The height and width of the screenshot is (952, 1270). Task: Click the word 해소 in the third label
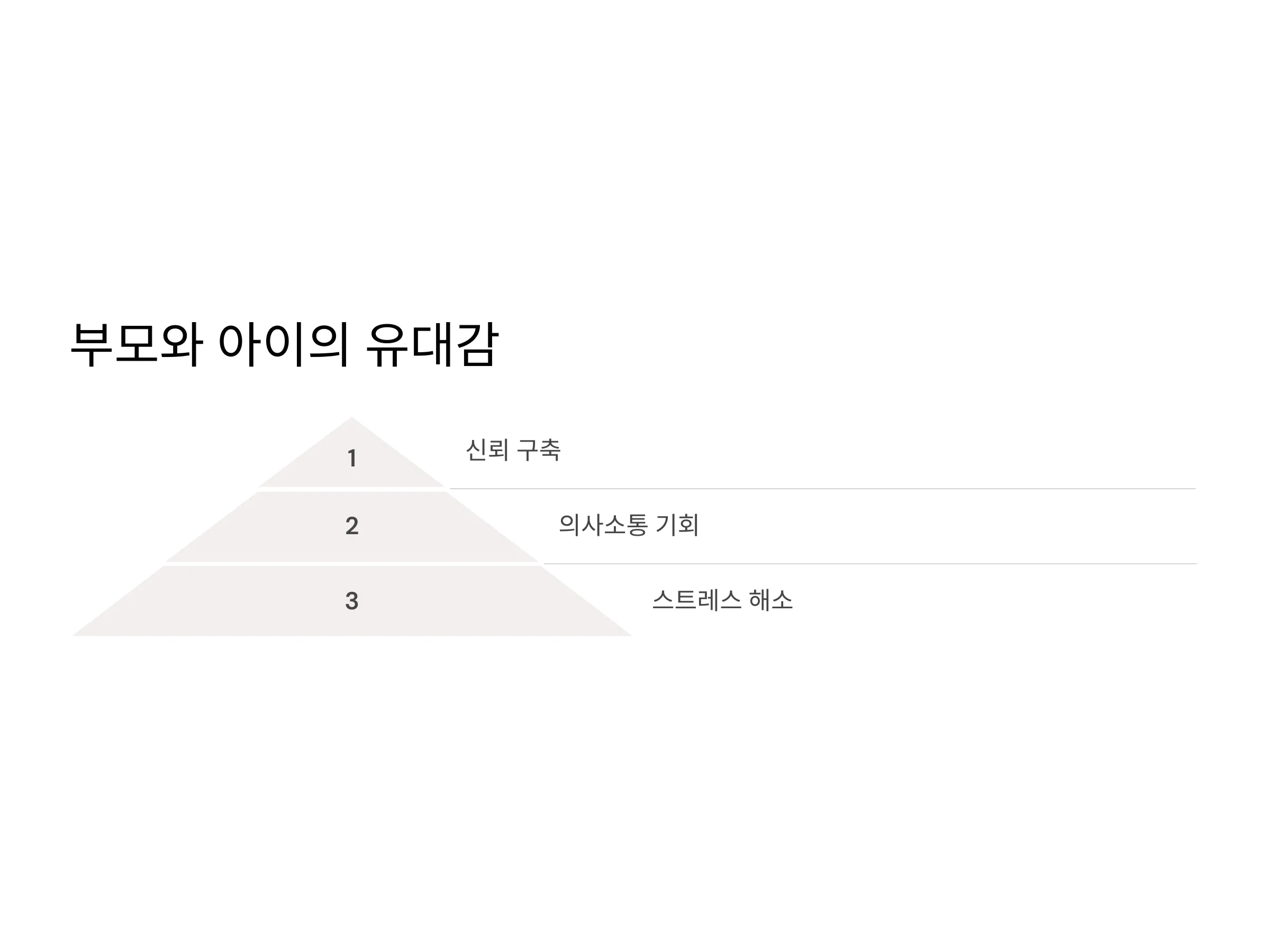coord(771,600)
